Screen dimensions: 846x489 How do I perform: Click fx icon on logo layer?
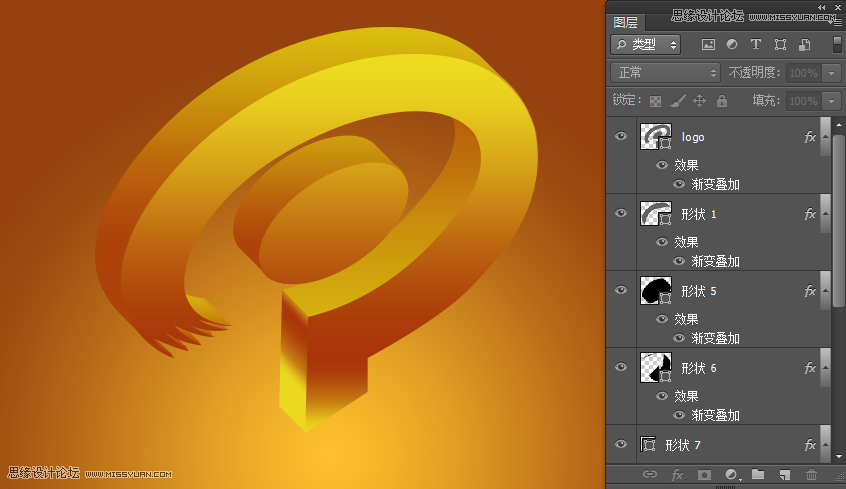tap(809, 138)
